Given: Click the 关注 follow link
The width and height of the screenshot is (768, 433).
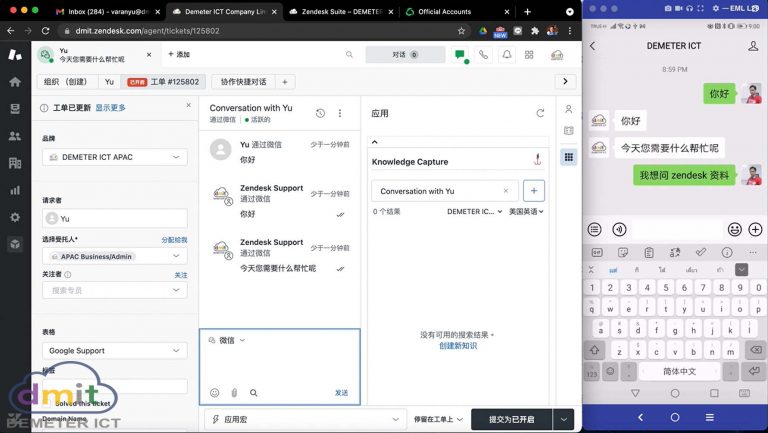Looking at the screenshot, I should pyautogui.click(x=181, y=275).
